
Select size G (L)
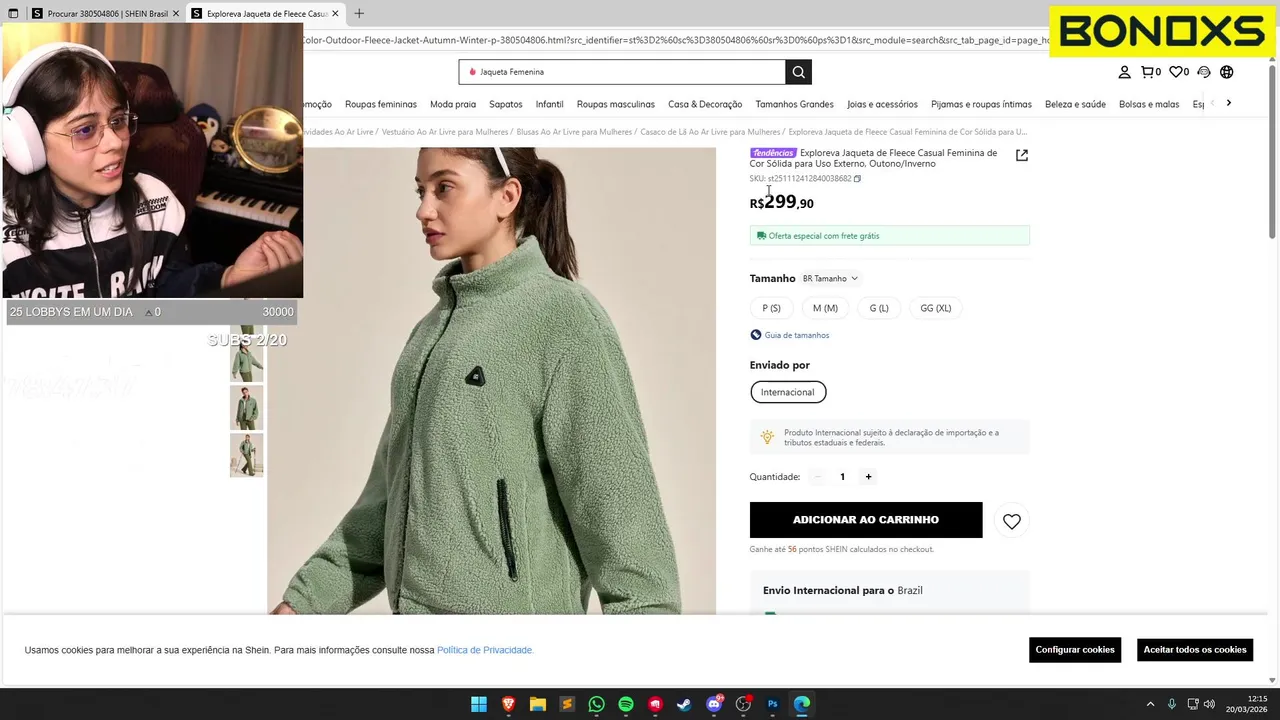click(x=879, y=308)
